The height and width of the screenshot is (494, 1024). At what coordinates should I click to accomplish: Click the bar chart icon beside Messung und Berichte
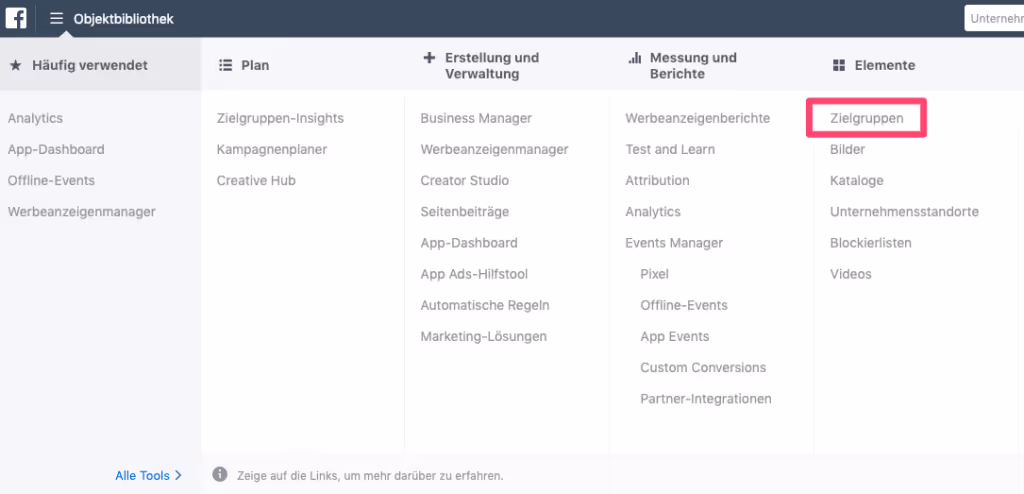coord(634,58)
